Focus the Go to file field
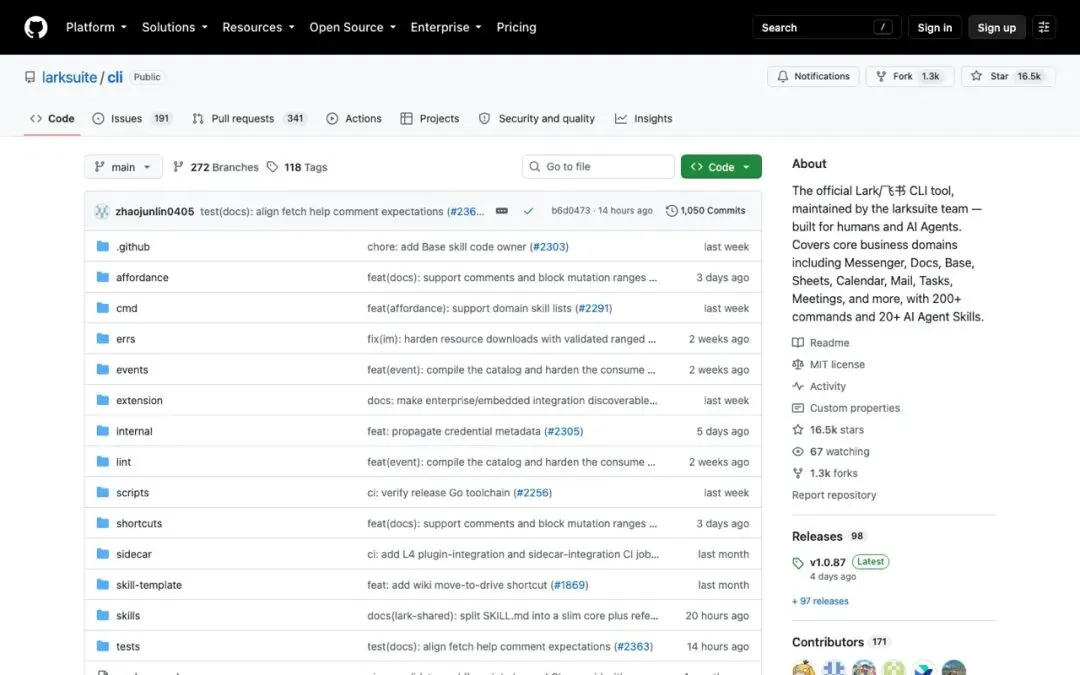This screenshot has width=1080, height=675. tap(598, 167)
